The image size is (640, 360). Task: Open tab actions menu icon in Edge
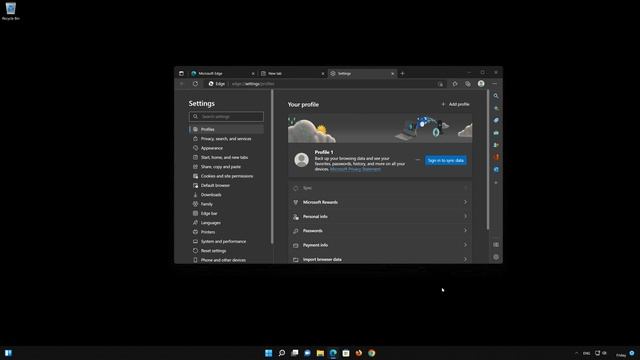tap(181, 73)
